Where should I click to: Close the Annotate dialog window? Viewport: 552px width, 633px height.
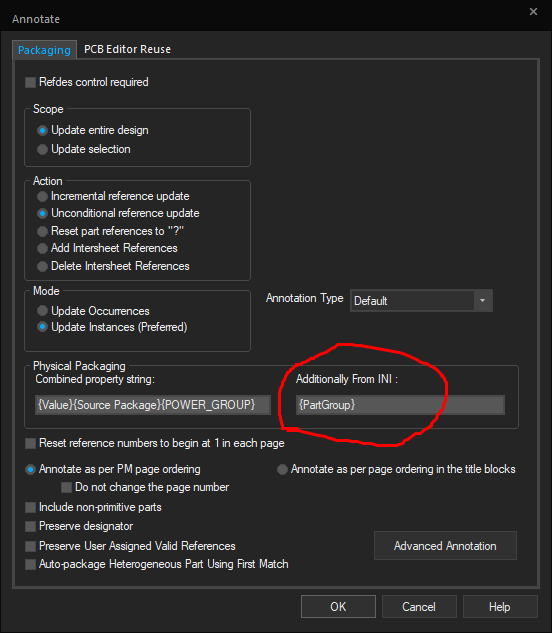click(x=533, y=12)
